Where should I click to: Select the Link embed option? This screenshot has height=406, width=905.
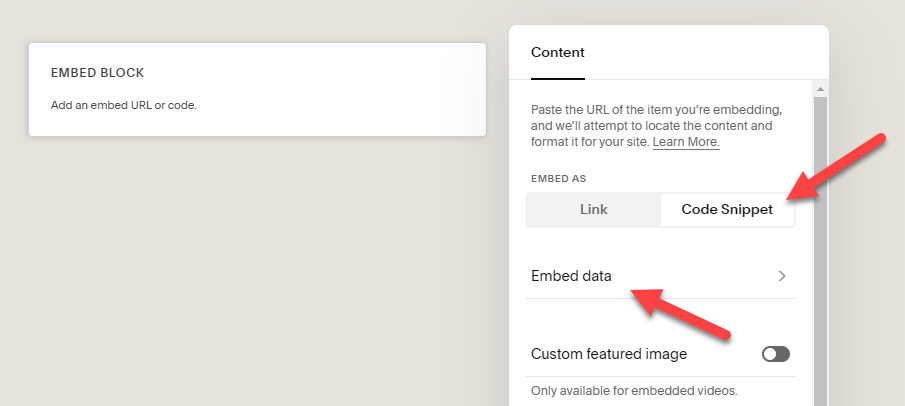point(593,210)
